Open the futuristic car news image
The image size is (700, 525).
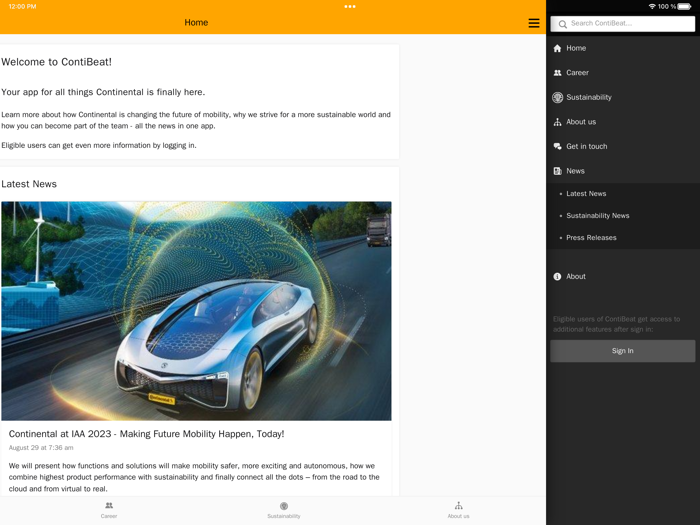(196, 311)
